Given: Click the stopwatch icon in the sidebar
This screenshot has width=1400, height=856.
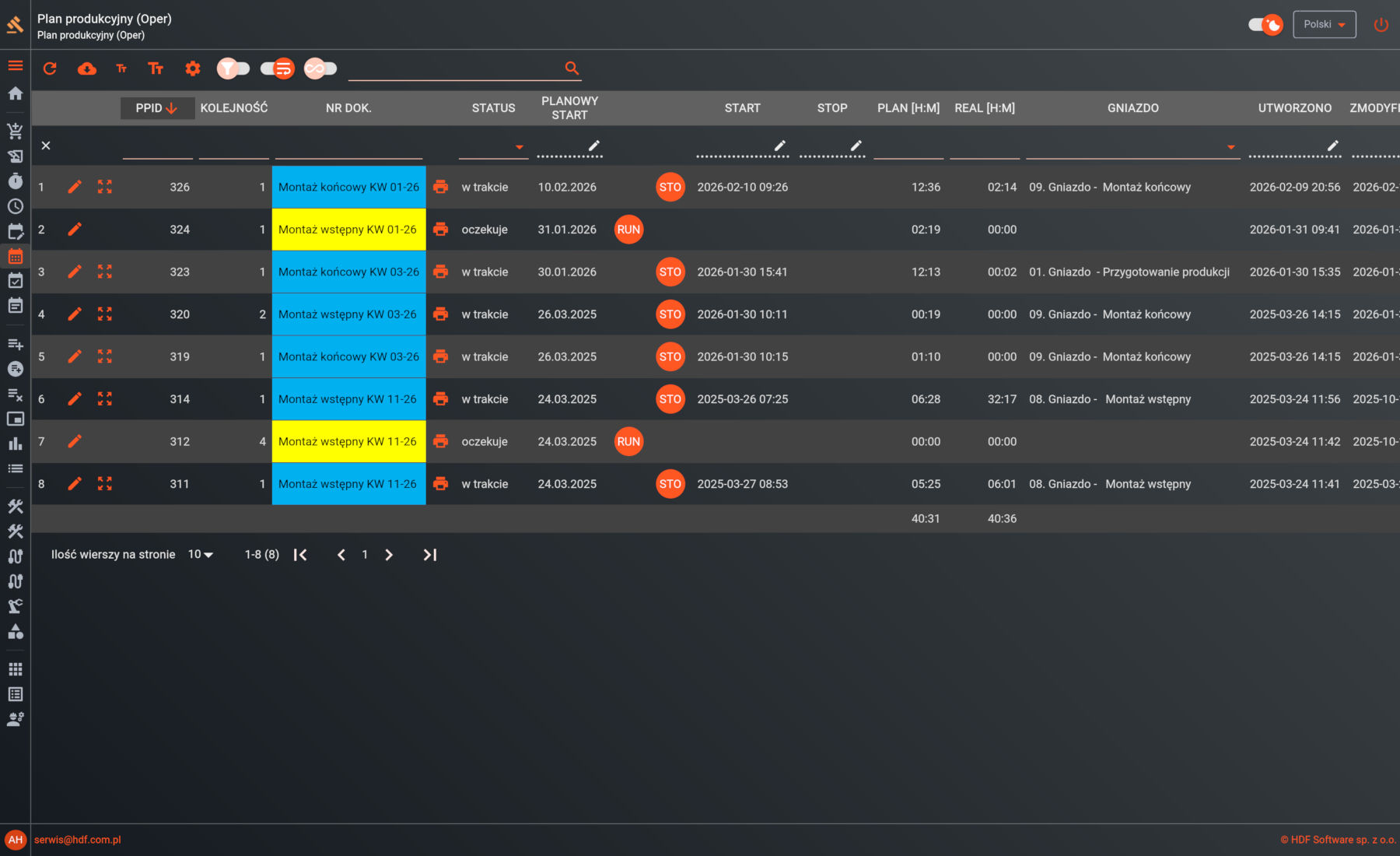Looking at the screenshot, I should pos(16,181).
